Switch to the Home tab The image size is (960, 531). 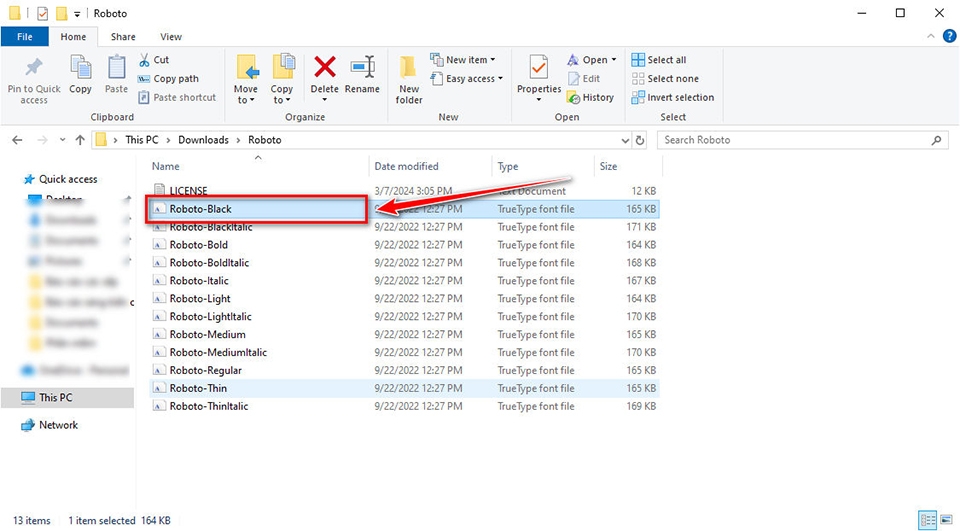pos(73,37)
